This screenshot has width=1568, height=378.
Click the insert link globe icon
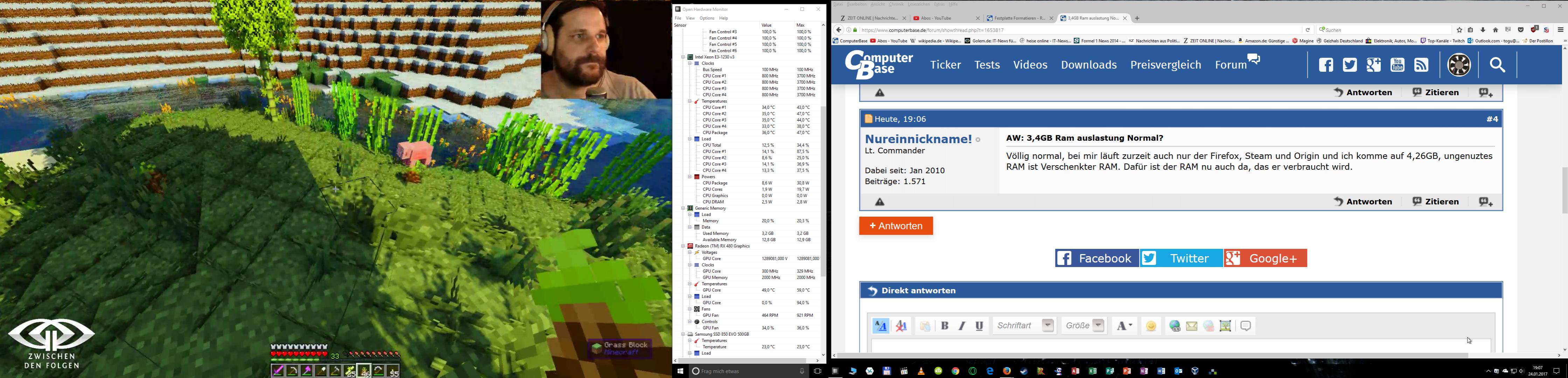click(x=1174, y=326)
